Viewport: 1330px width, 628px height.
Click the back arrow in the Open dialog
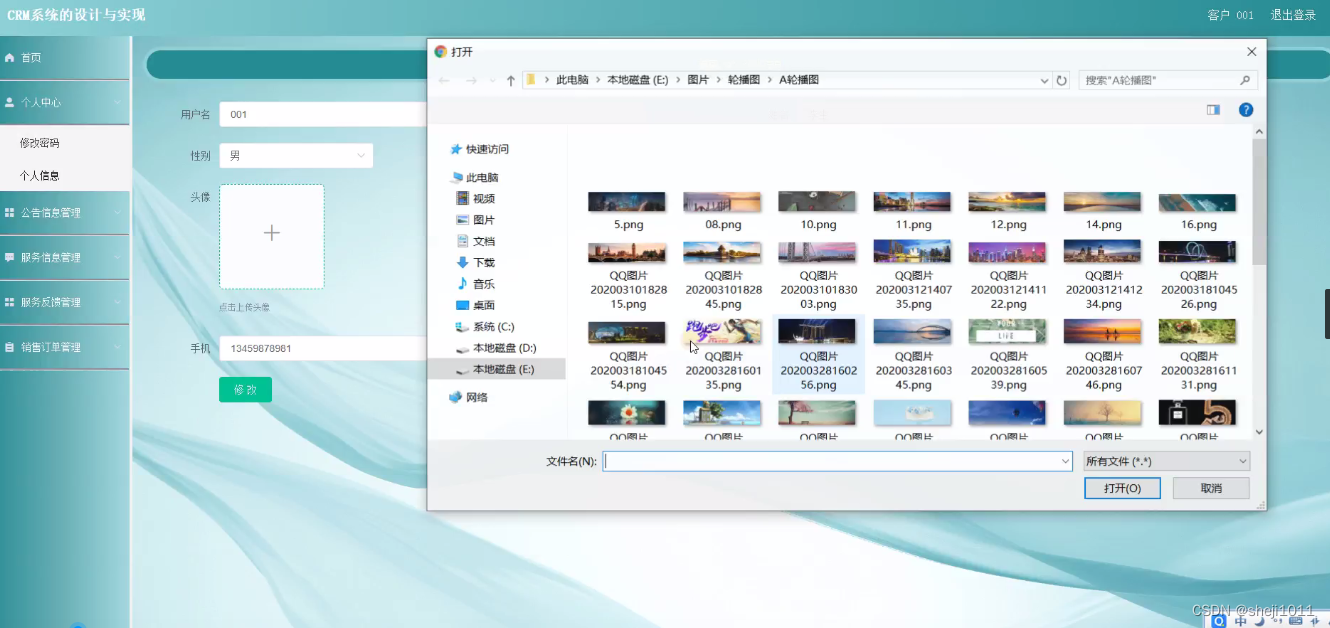tap(446, 81)
